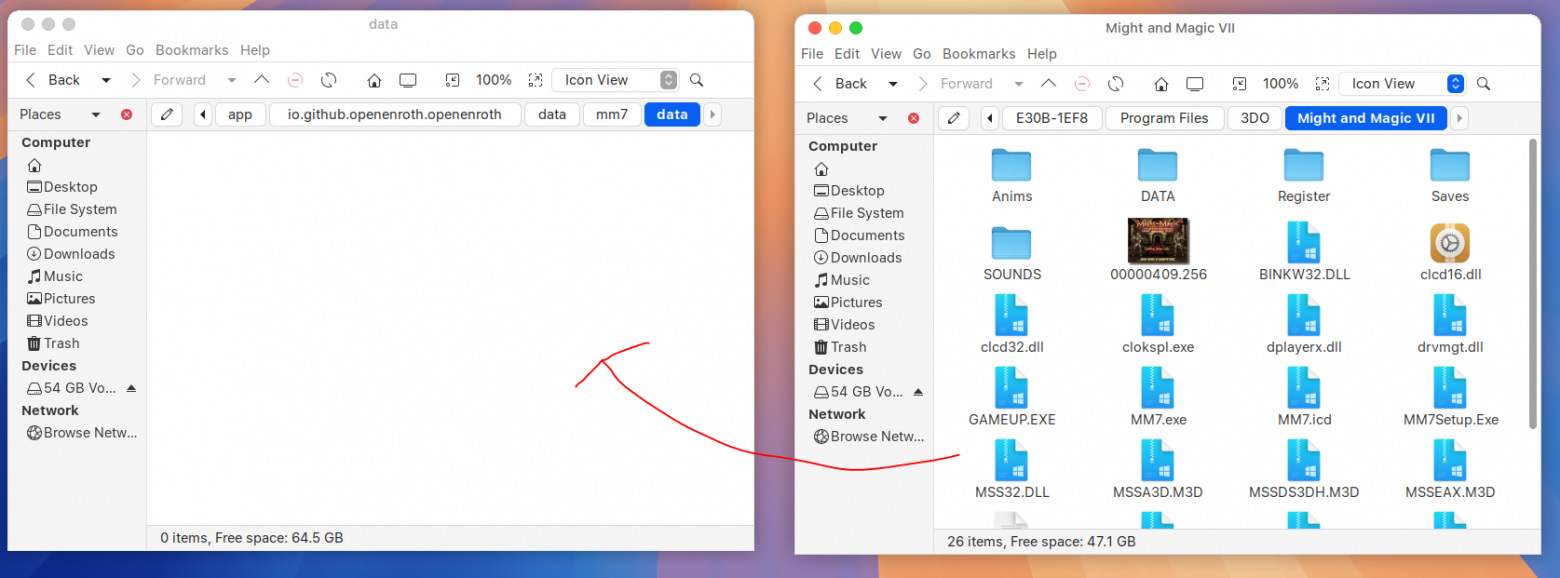This screenshot has width=1560, height=578.
Task: Select the SOUNDS folder
Action: (x=1012, y=253)
